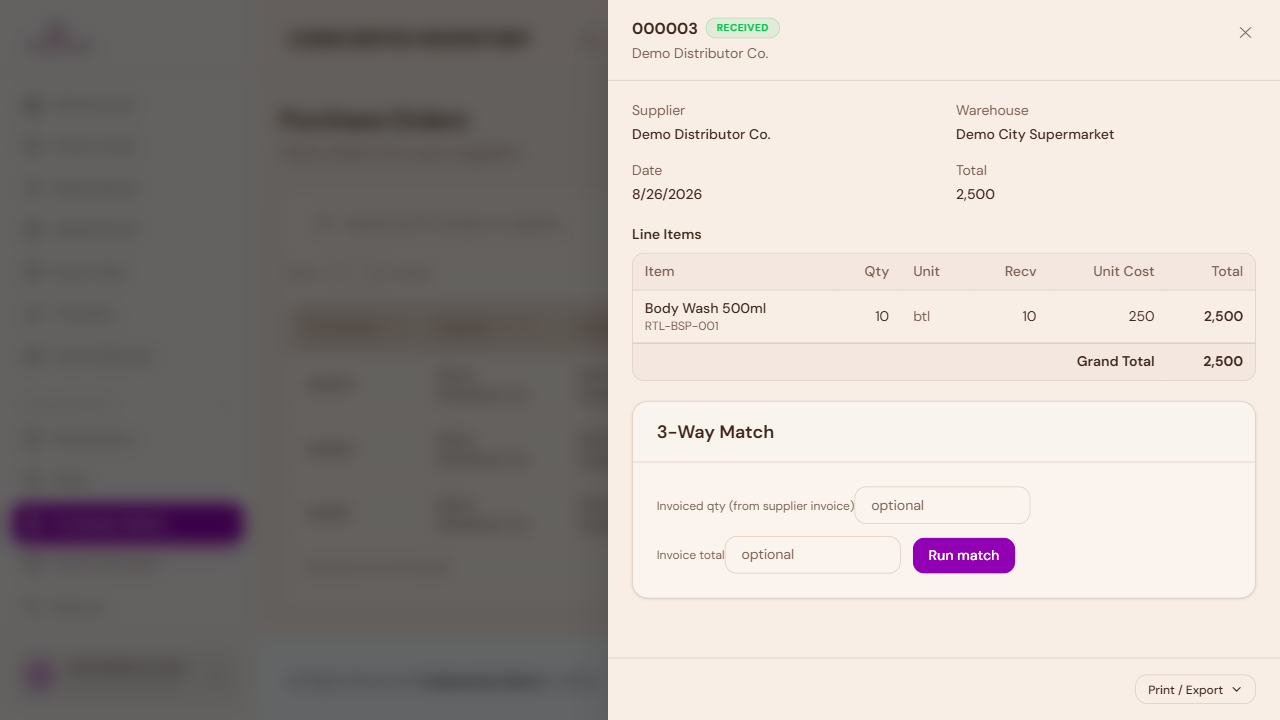Click the Supplier value Demo Distributor Co.
Screen dimensions: 1280x720
click(x=701, y=134)
